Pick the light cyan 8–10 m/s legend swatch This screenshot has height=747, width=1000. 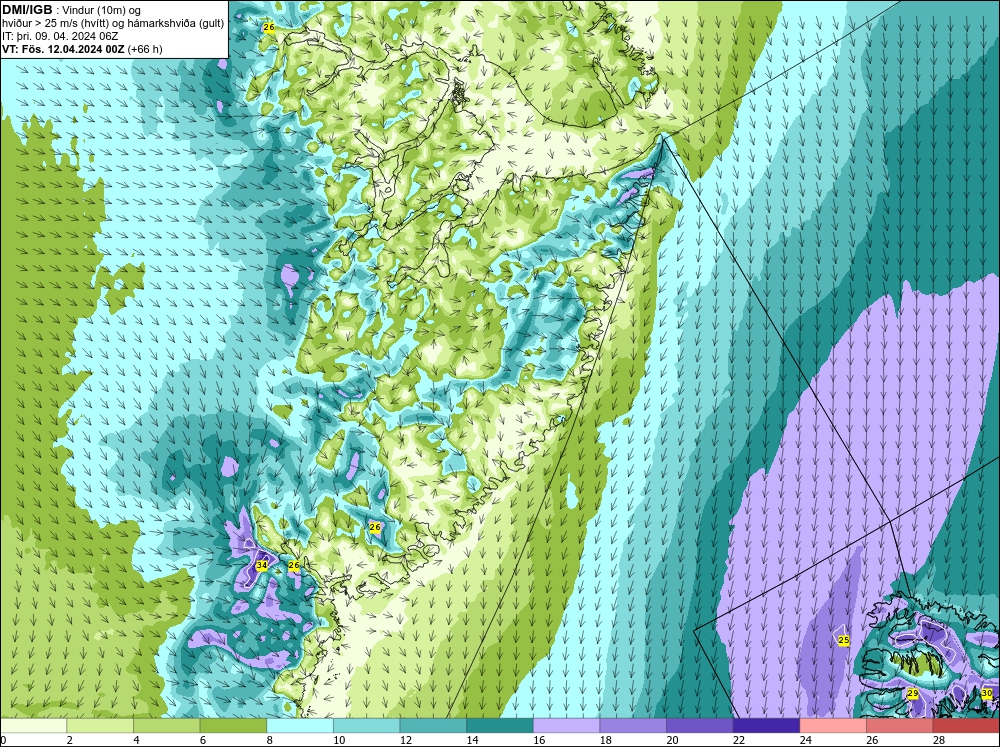(300, 725)
